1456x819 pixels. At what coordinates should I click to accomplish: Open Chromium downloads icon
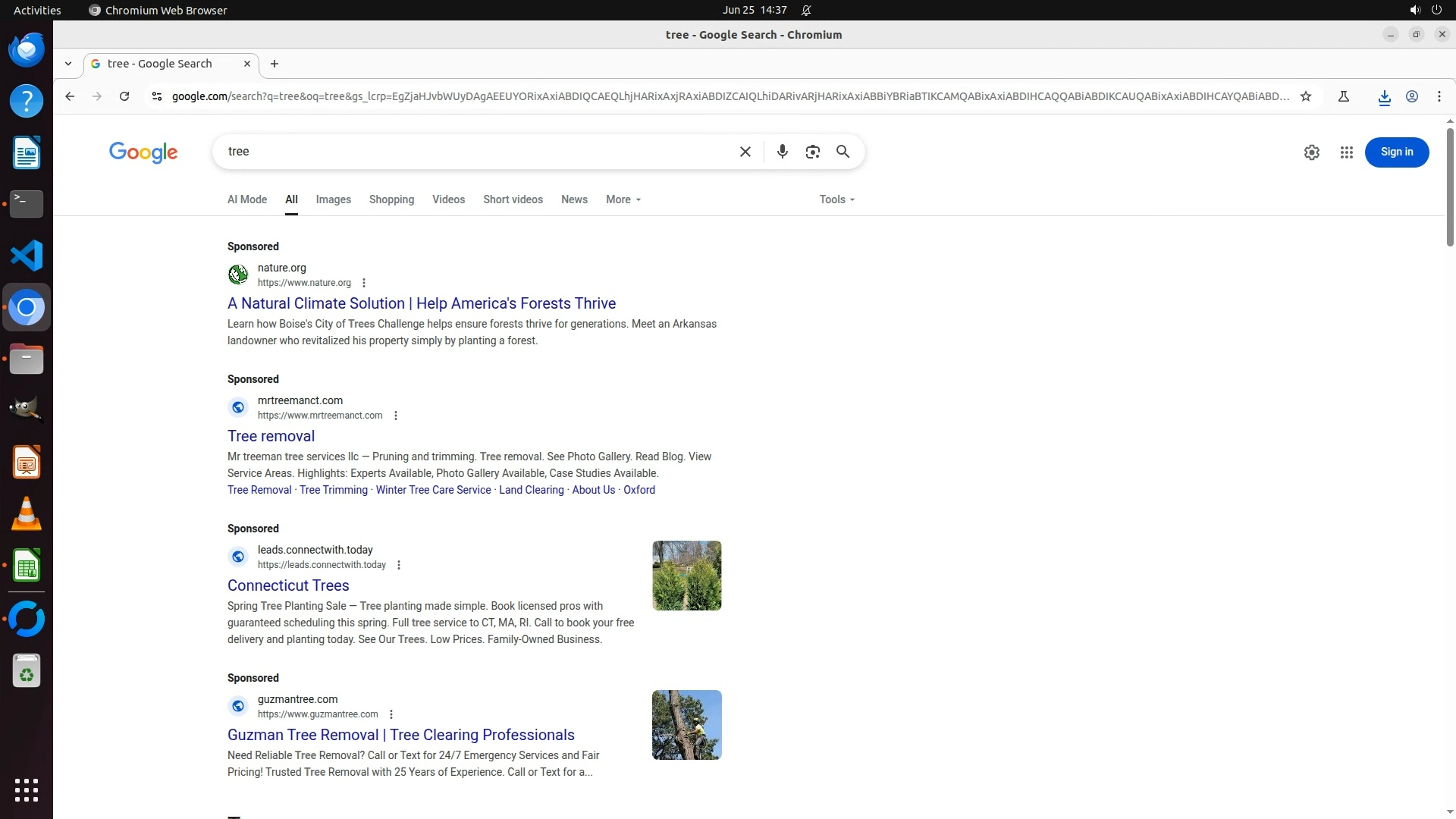click(x=1384, y=97)
